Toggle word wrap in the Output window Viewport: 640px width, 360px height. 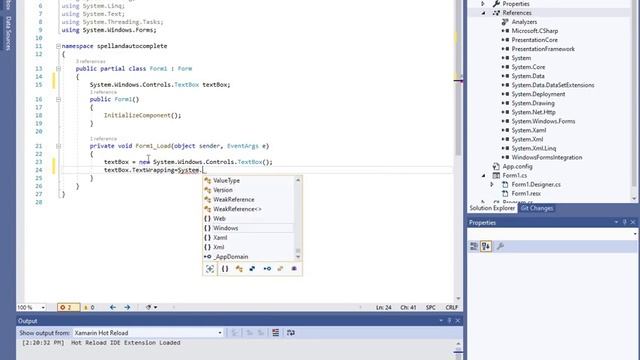click(x=291, y=333)
